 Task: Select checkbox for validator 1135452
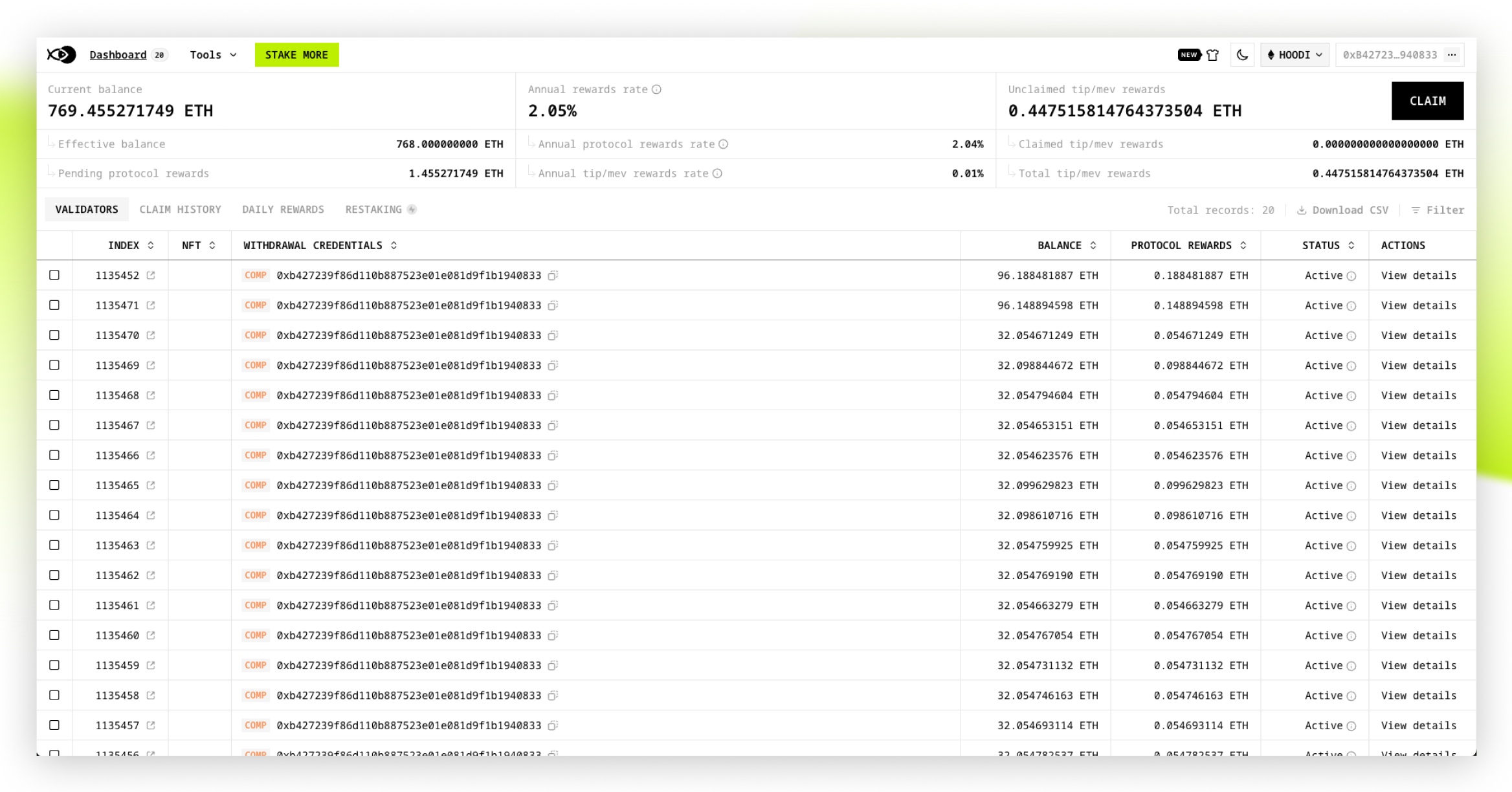[x=54, y=275]
